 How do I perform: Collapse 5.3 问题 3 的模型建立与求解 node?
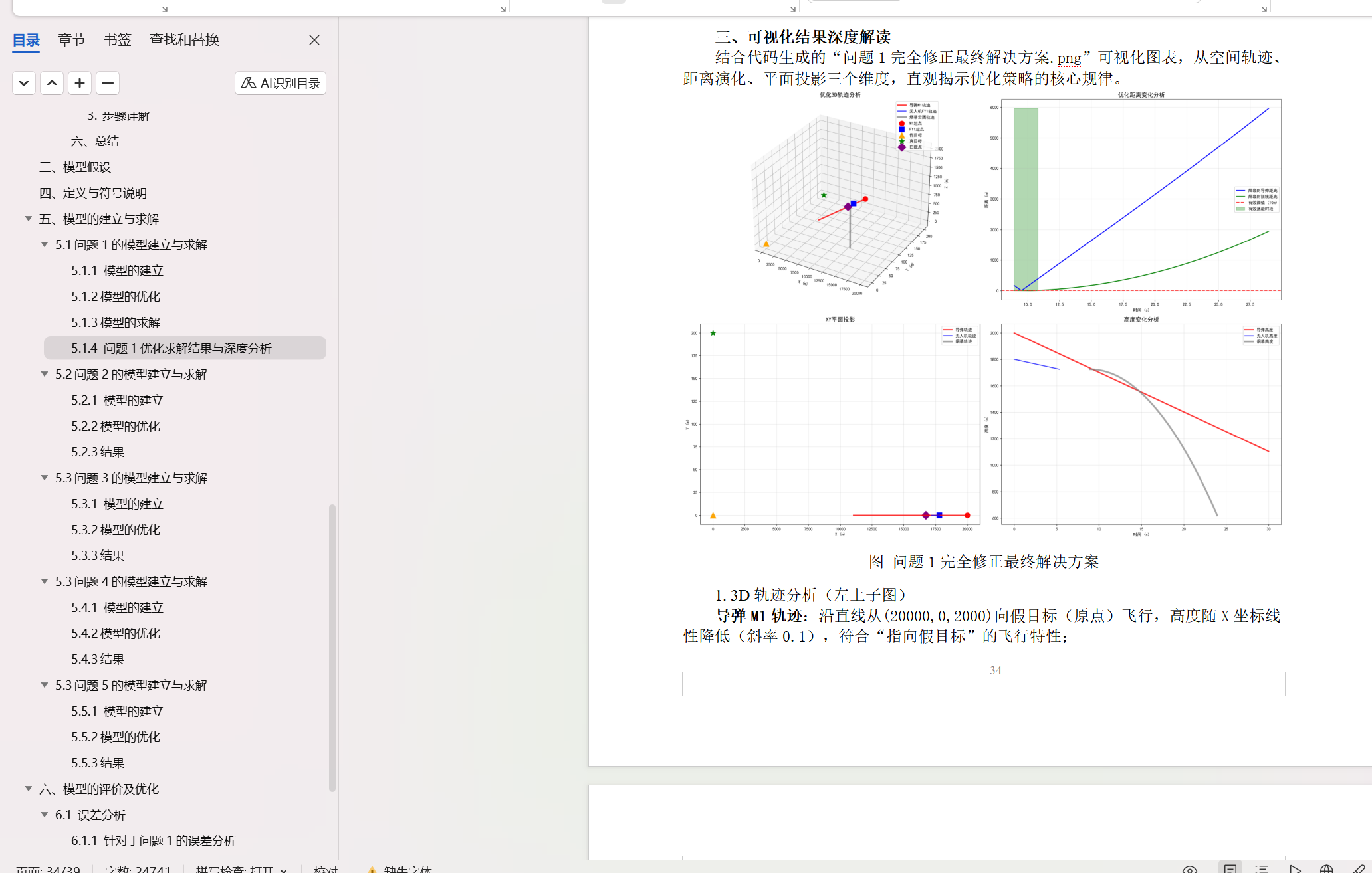(x=45, y=478)
